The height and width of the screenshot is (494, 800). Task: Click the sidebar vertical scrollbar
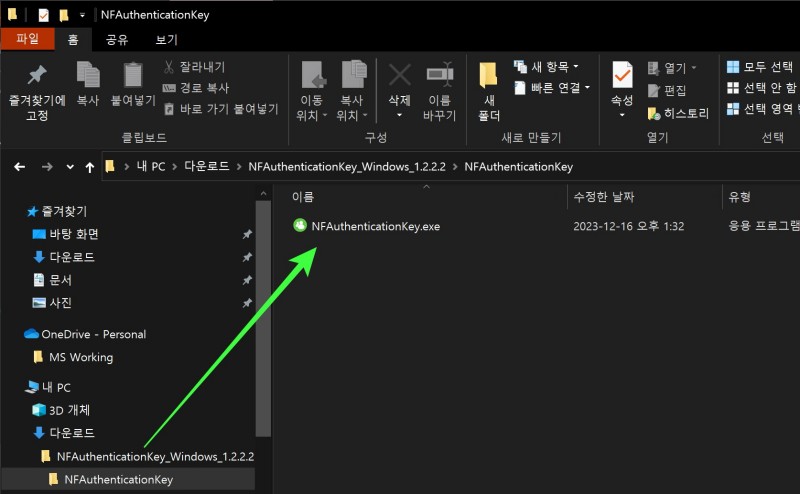(x=263, y=316)
